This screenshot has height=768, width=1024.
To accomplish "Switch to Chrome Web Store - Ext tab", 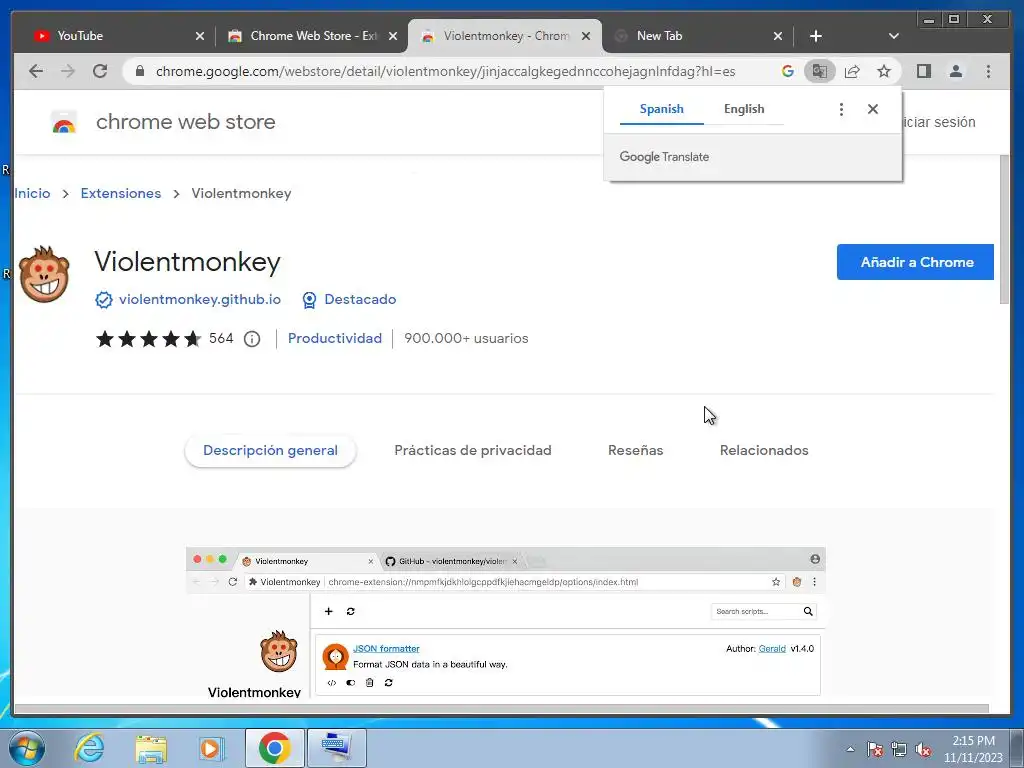I will 307,36.
